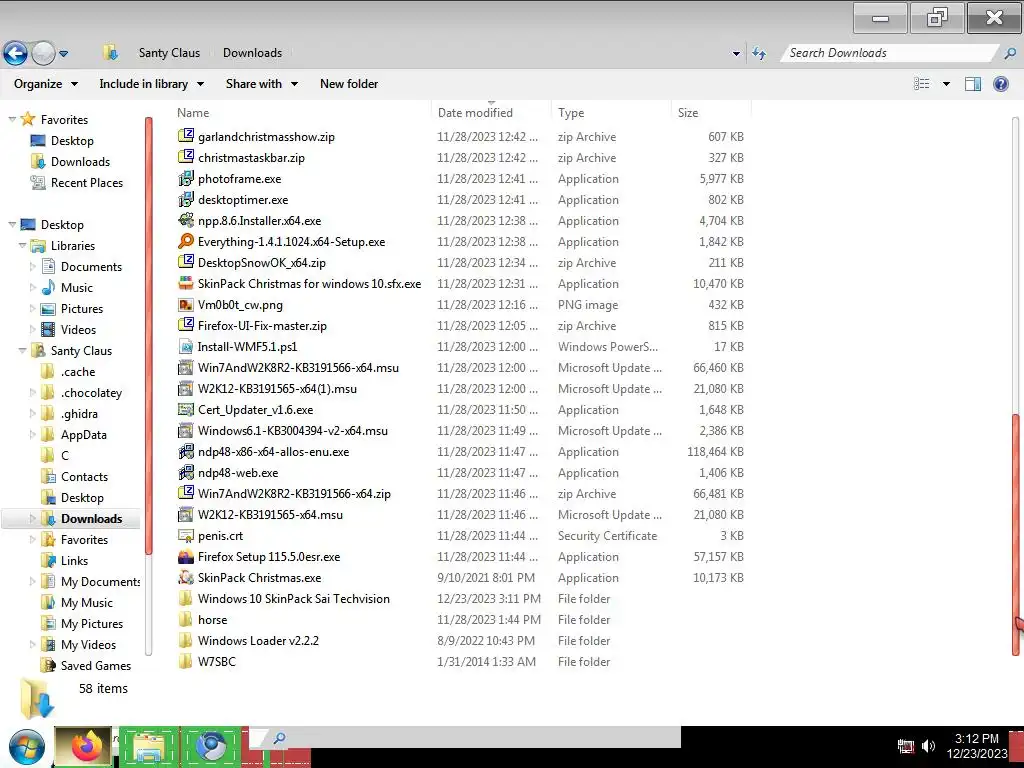Select the Install-WMF5.1.ps1 script icon

(186, 346)
